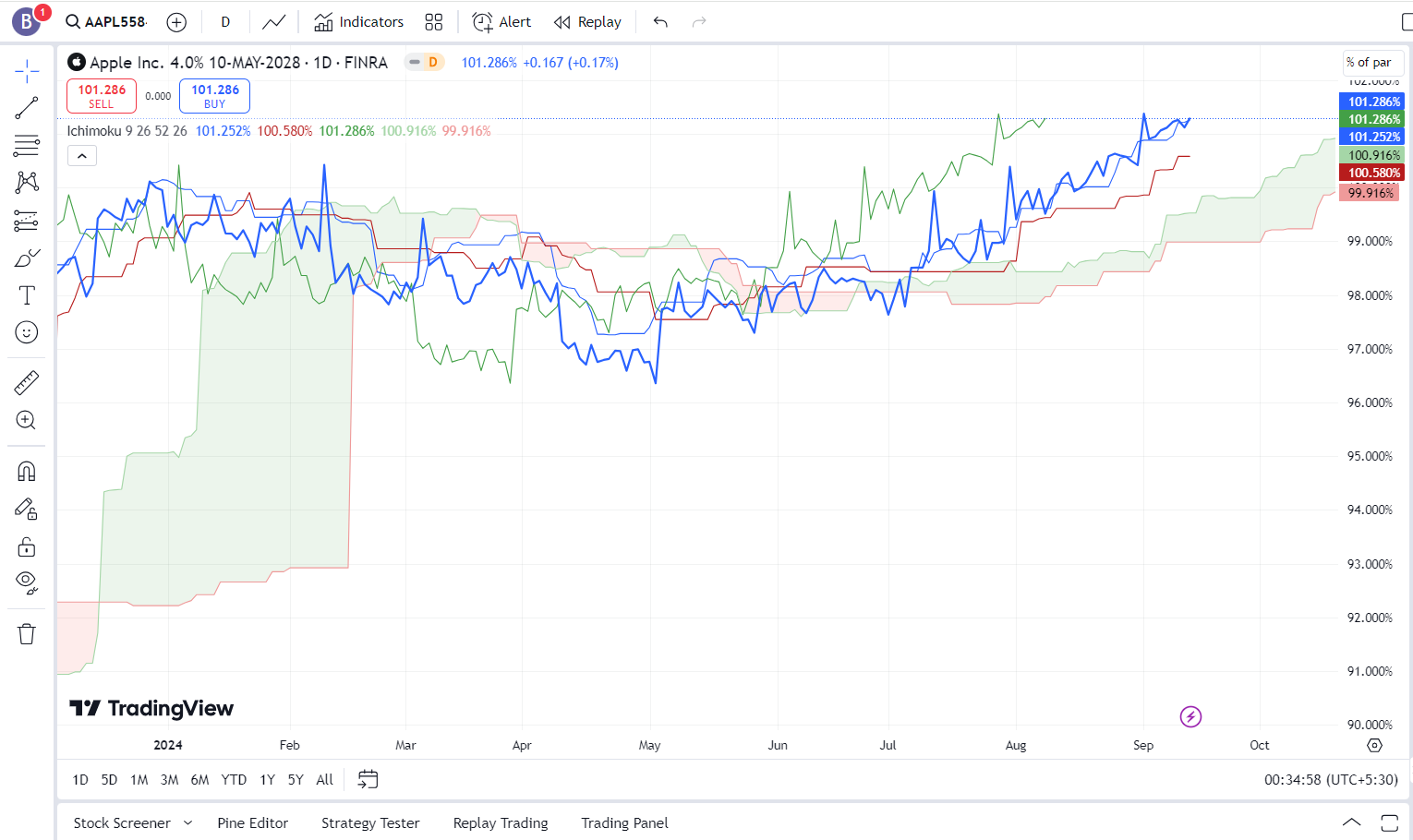Viewport: 1413px width, 840px height.
Task: Expand the Stock Screener dropdown arrow
Action: (187, 823)
